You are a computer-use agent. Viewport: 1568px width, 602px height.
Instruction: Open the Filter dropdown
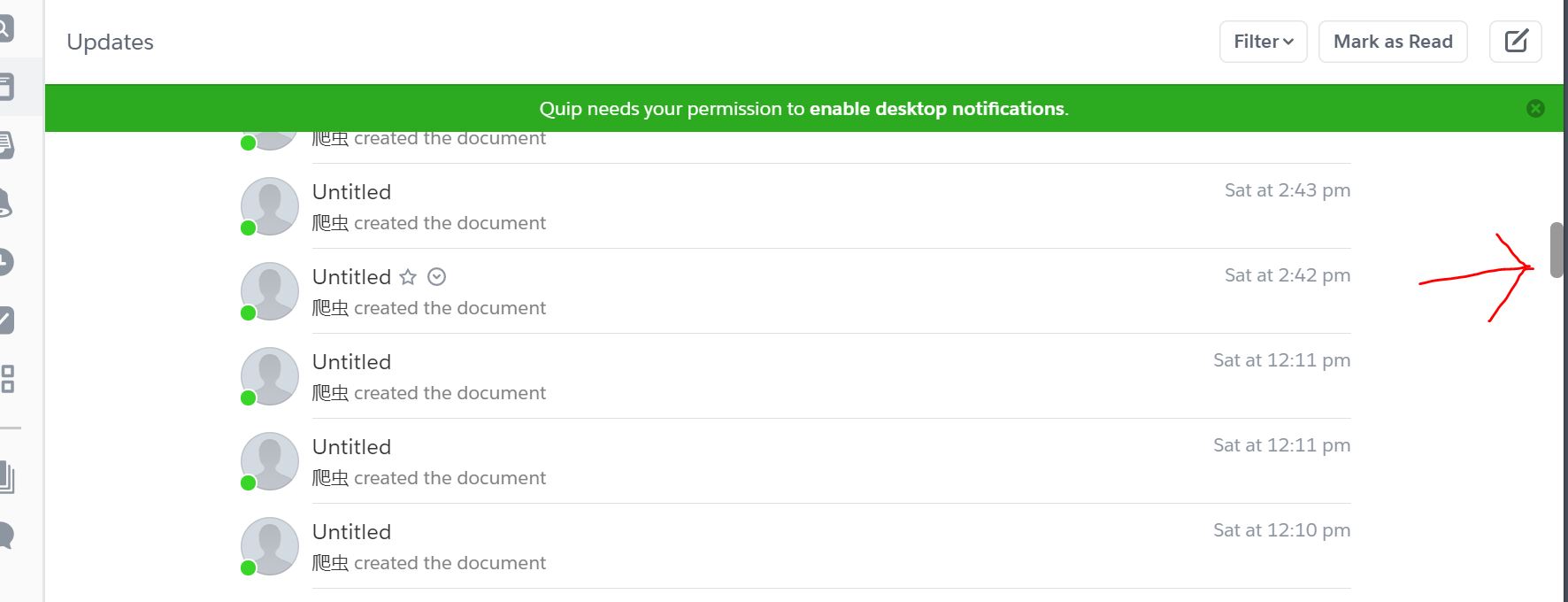pos(1264,42)
